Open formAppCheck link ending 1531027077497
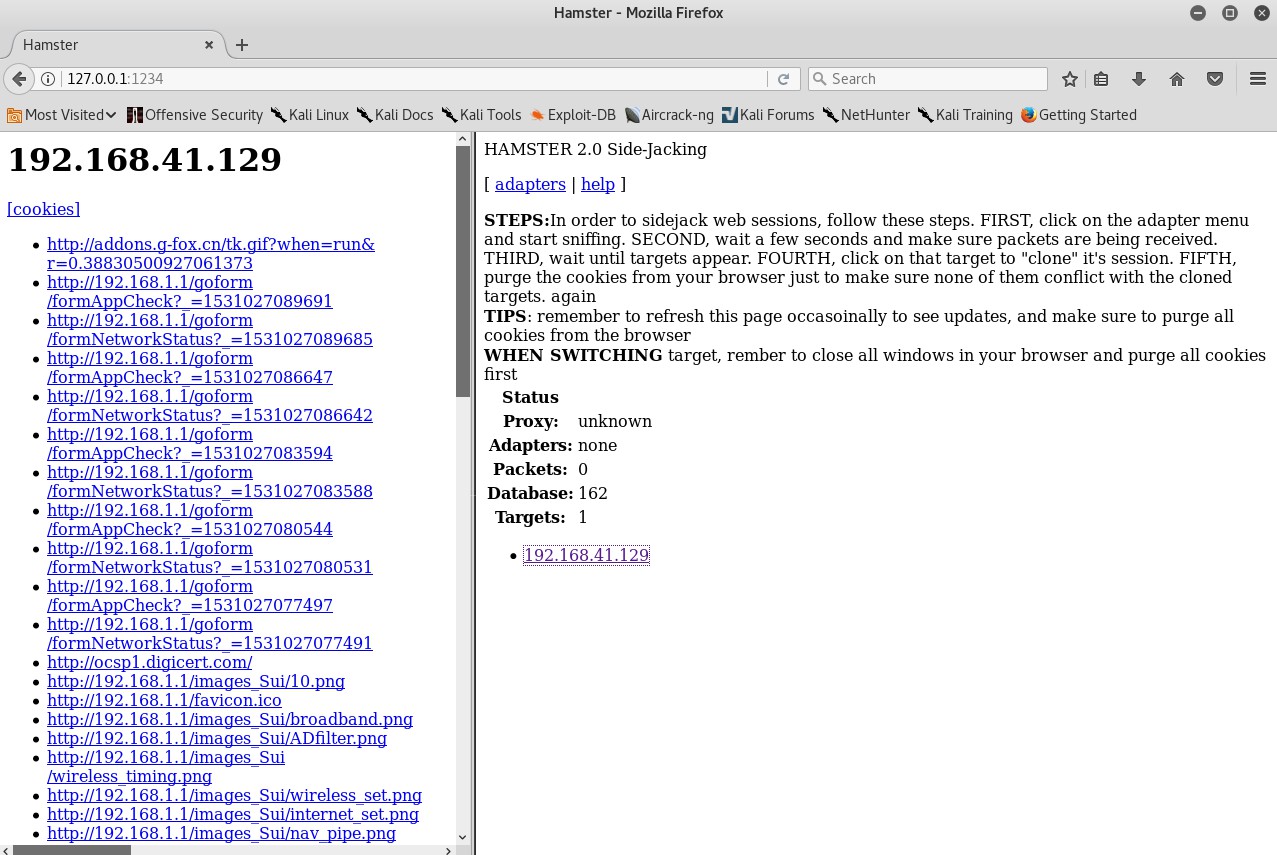Screen dimensions: 1277x855 (190, 596)
